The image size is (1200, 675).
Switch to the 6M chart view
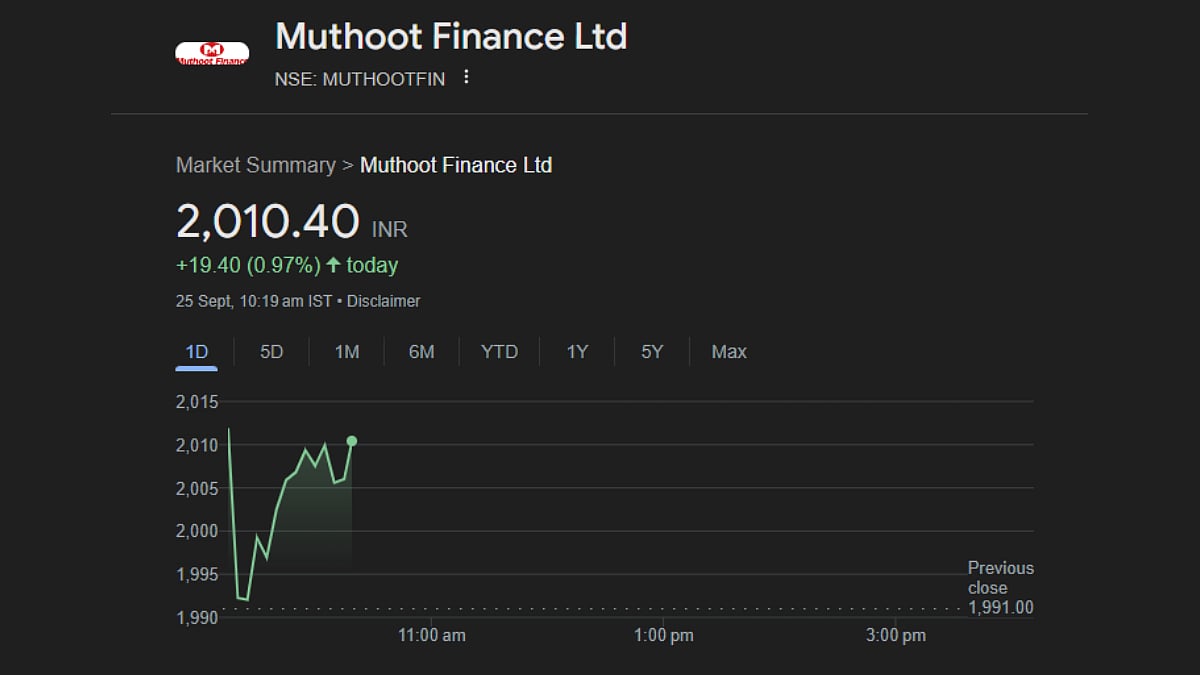coord(421,352)
